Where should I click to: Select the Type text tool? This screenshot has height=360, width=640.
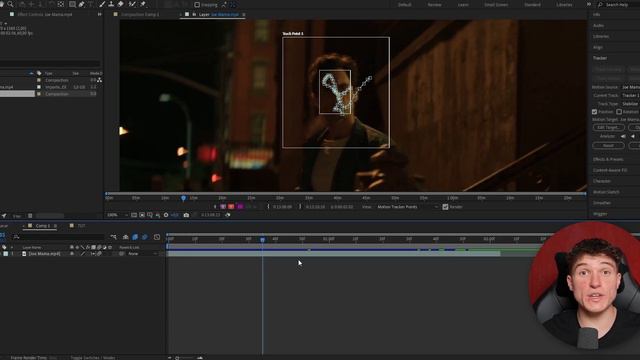(91, 4)
